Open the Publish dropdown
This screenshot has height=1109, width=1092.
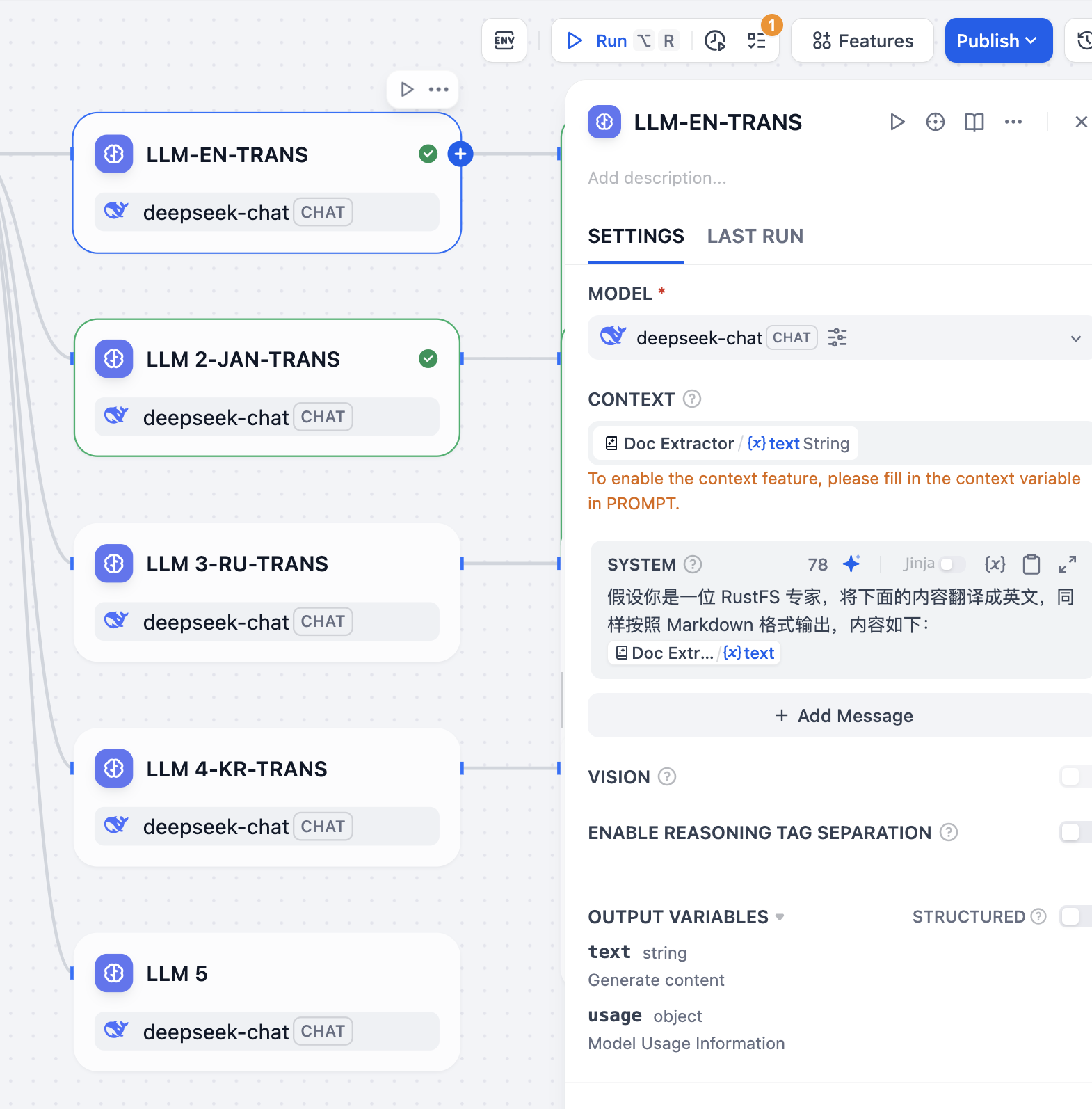998,41
